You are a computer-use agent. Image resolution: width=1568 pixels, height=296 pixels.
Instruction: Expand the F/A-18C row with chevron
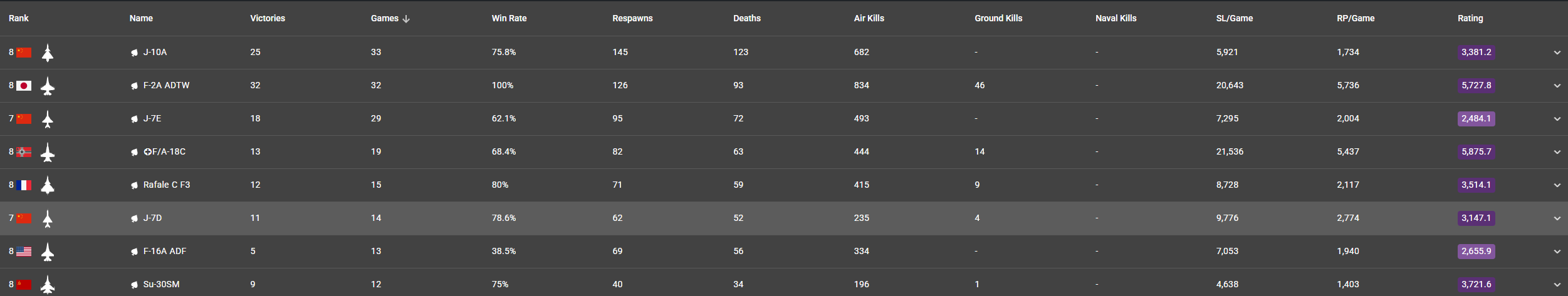pos(1557,152)
